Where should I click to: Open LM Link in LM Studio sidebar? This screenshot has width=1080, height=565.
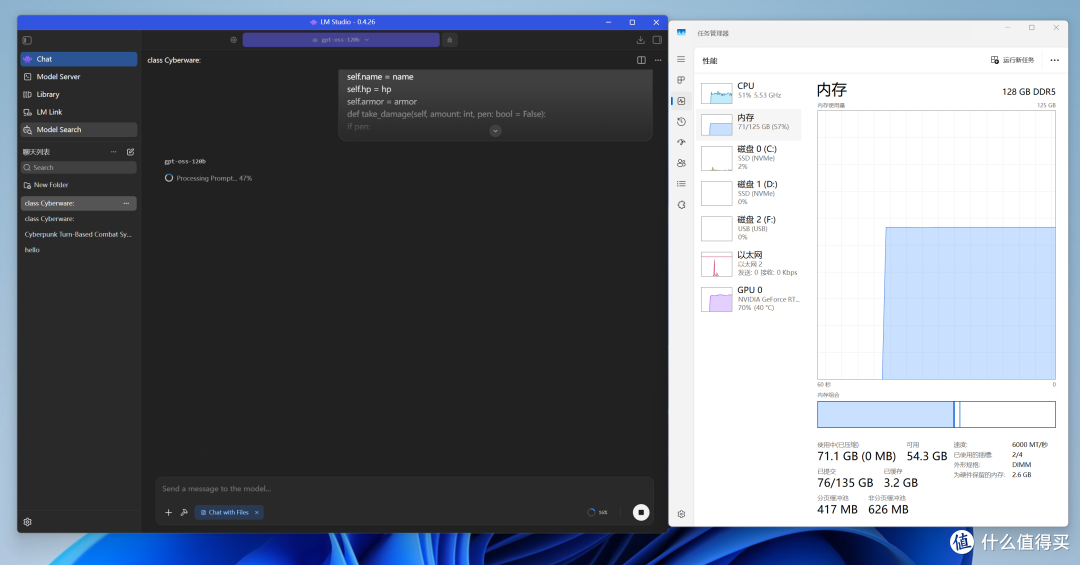tap(79, 112)
